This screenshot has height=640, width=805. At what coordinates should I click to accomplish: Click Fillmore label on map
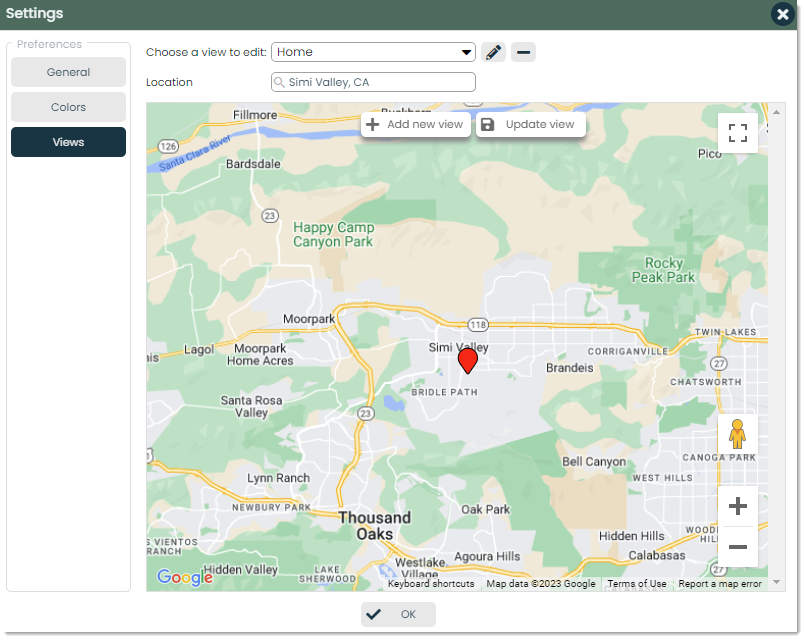(255, 115)
